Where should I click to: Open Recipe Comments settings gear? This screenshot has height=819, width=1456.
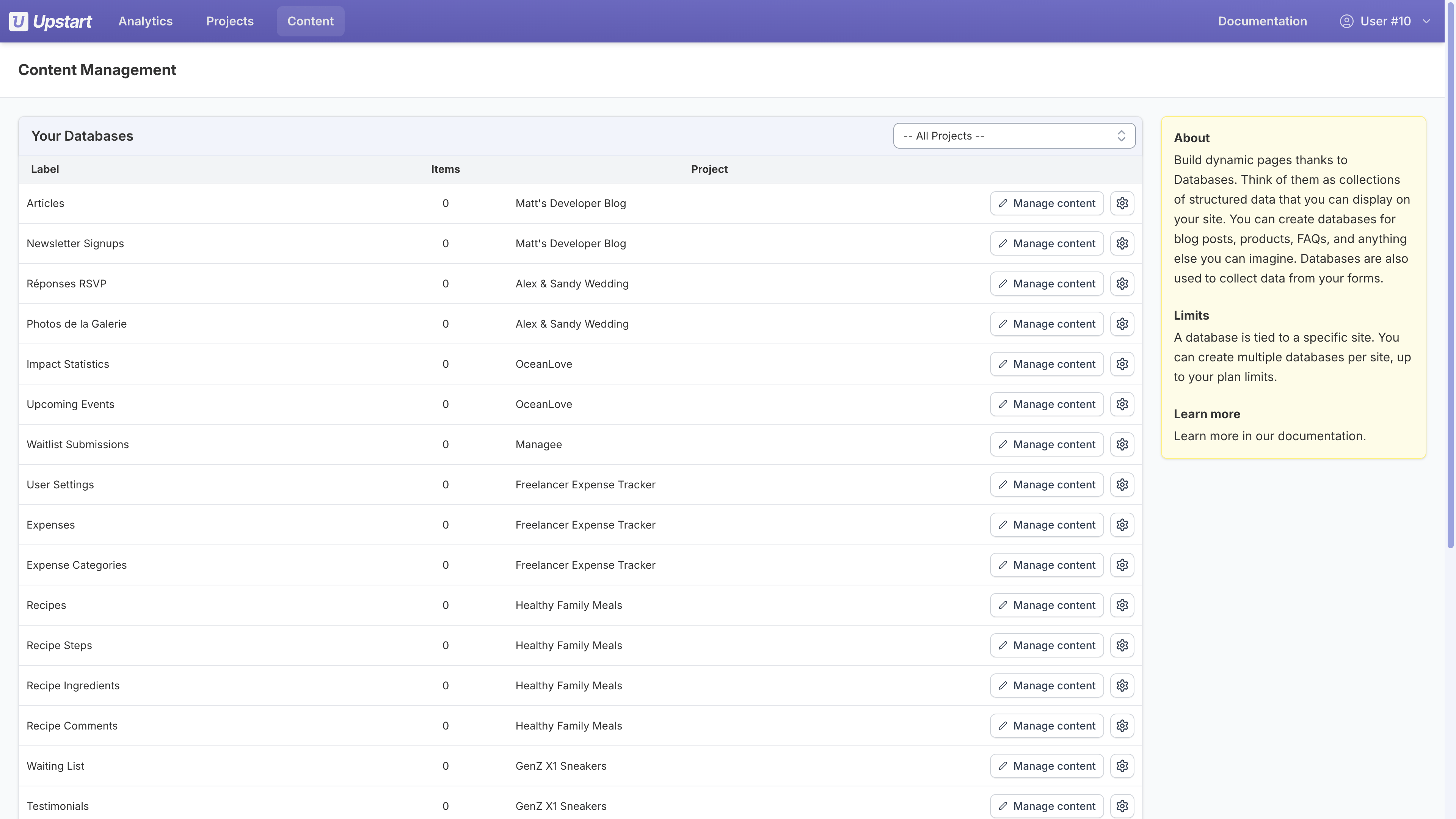[x=1122, y=726]
